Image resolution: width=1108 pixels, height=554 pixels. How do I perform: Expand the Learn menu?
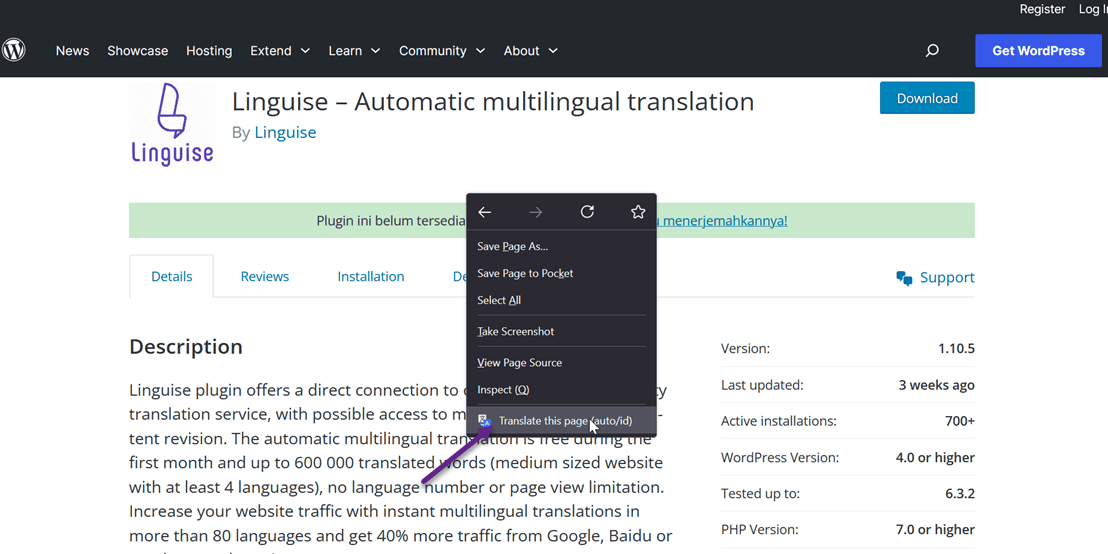[x=354, y=51]
